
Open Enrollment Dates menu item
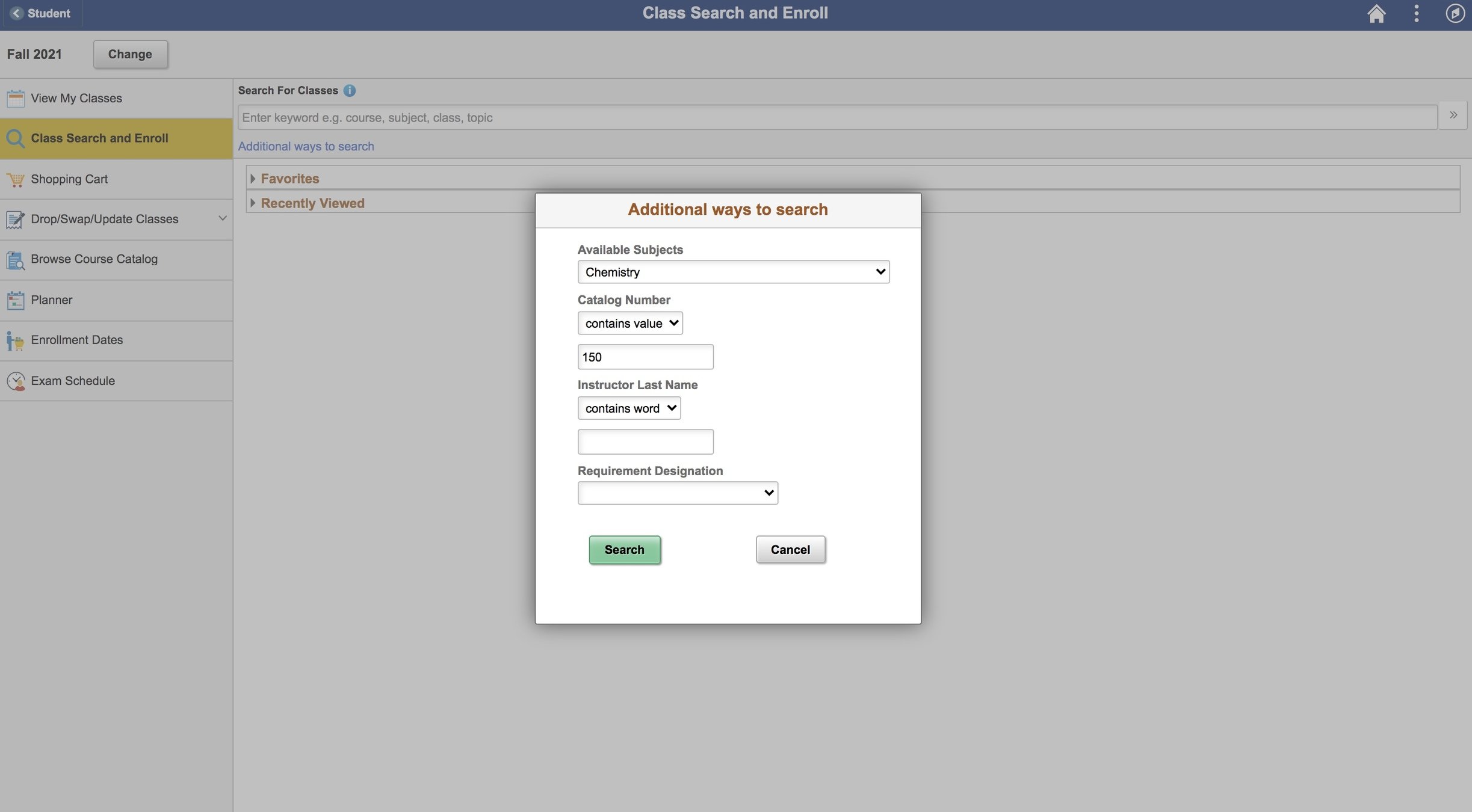click(x=116, y=340)
